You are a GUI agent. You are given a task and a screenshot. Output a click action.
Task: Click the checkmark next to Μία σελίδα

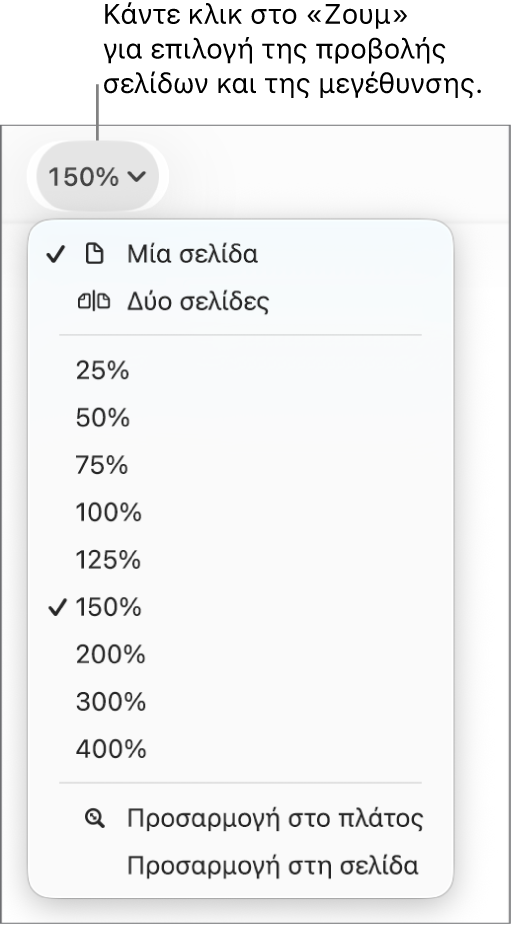point(55,255)
